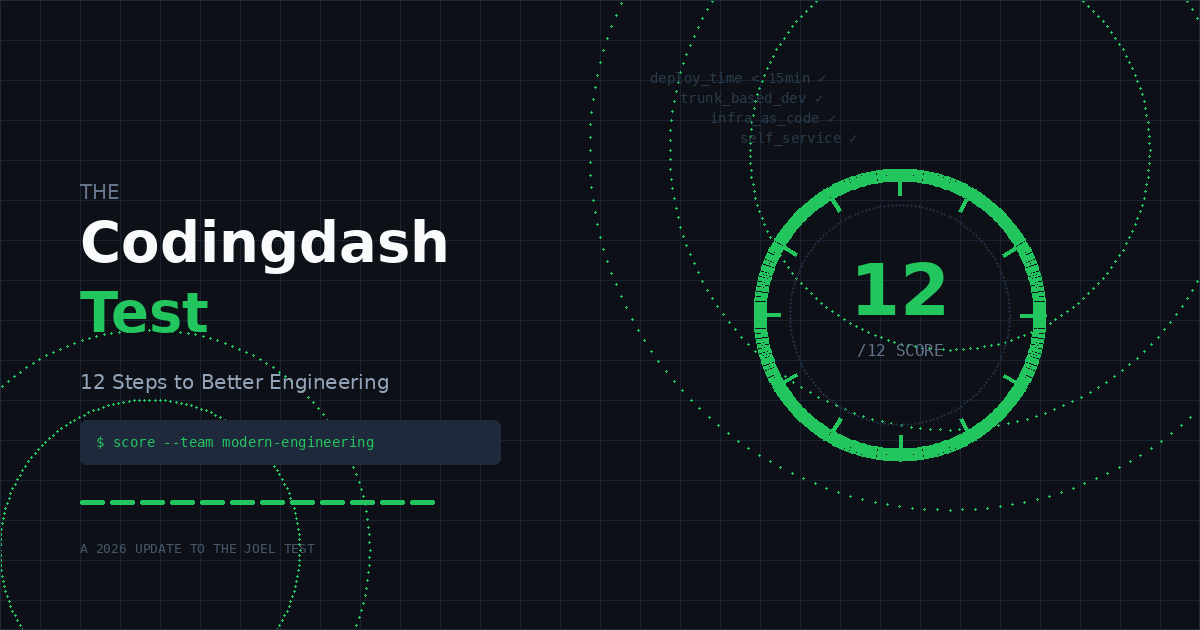
Task: Click the green gauge ring icon
Action: (x=898, y=175)
